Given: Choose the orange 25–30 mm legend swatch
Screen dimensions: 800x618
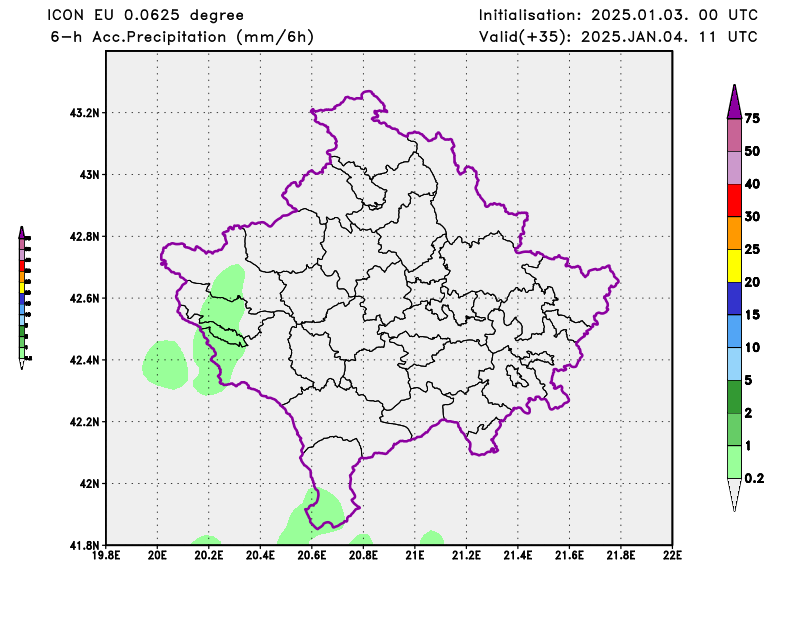Looking at the screenshot, I should (x=734, y=233).
